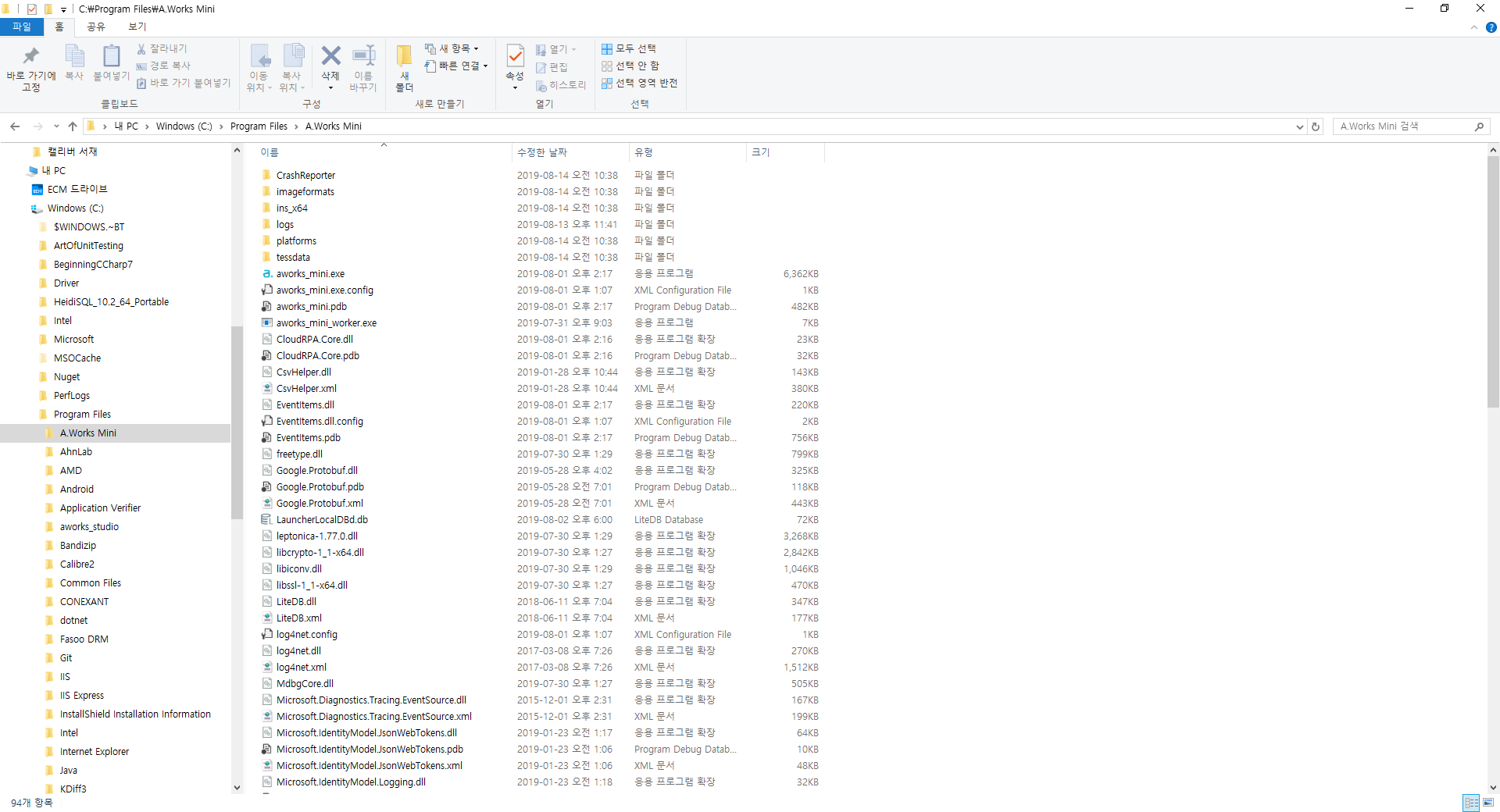Image resolution: width=1500 pixels, height=812 pixels.
Task: Click the Back navigation arrow
Action: point(15,126)
